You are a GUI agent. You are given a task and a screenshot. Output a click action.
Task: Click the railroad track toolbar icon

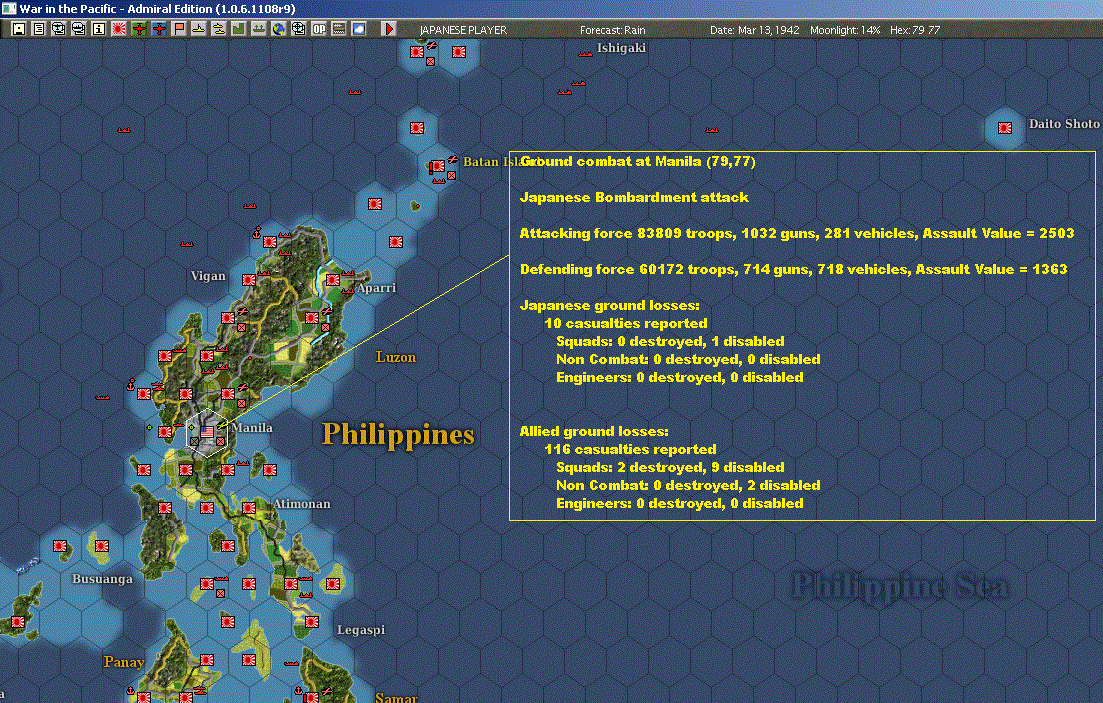click(338, 29)
